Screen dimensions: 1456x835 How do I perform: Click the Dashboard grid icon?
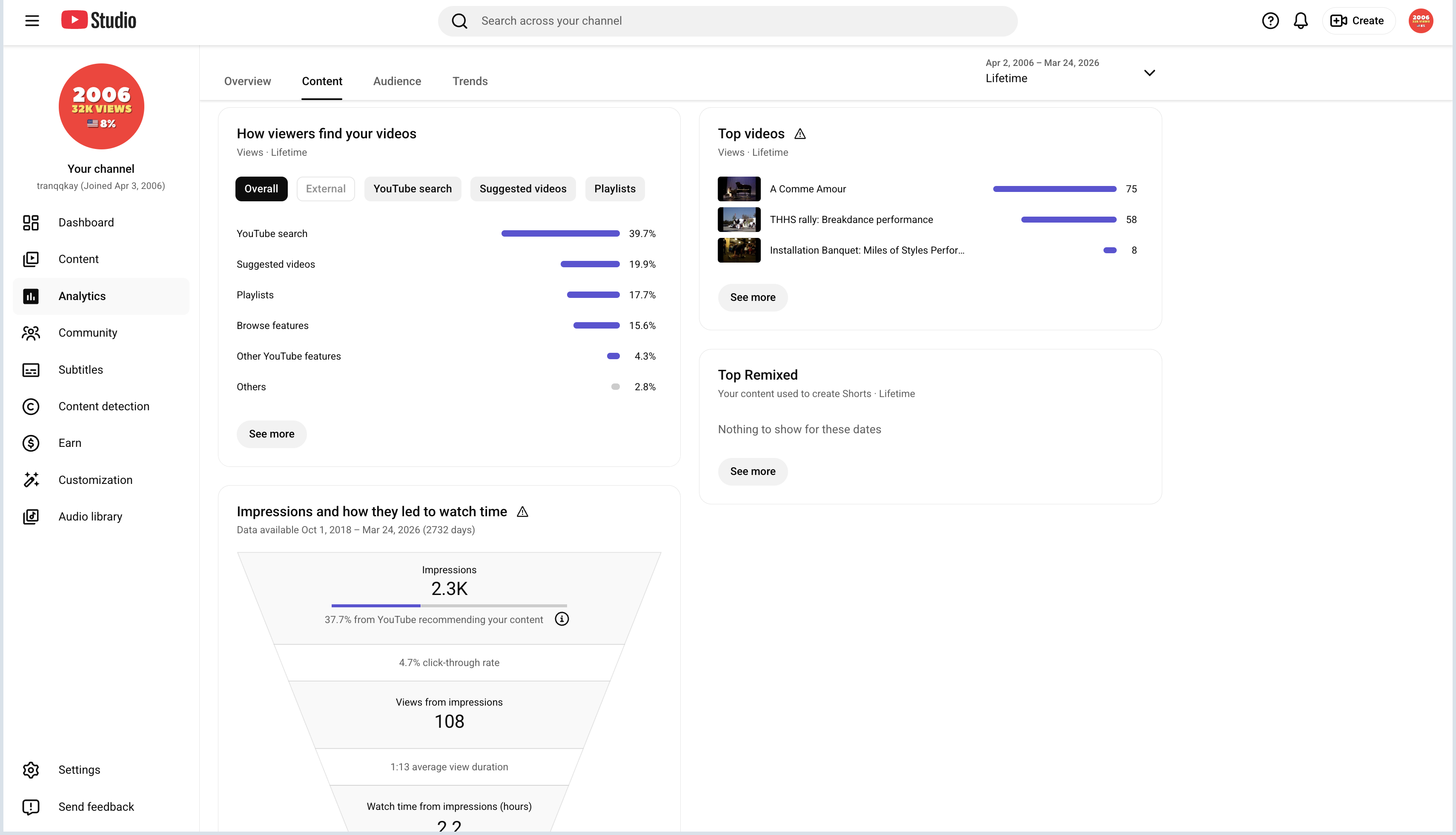(x=31, y=223)
